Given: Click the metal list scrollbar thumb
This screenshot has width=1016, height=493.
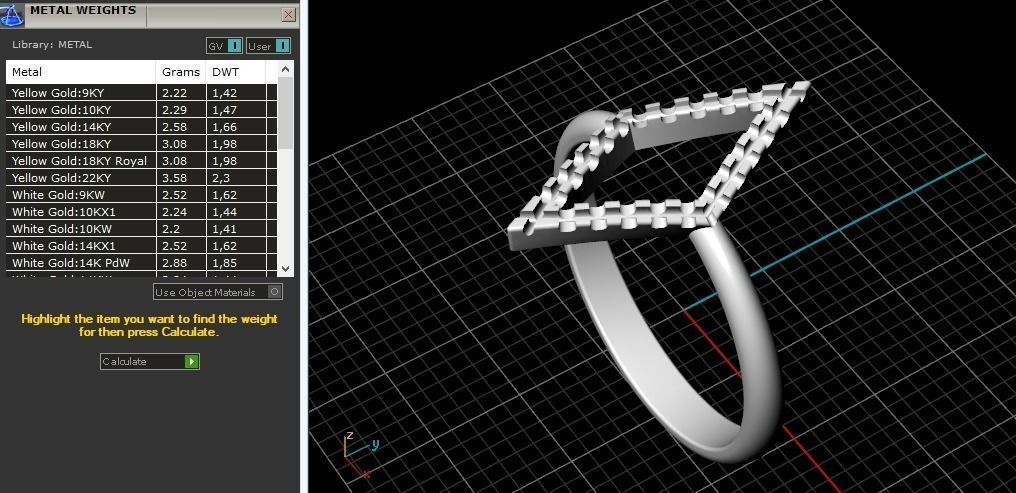Looking at the screenshot, I should pos(285,113).
